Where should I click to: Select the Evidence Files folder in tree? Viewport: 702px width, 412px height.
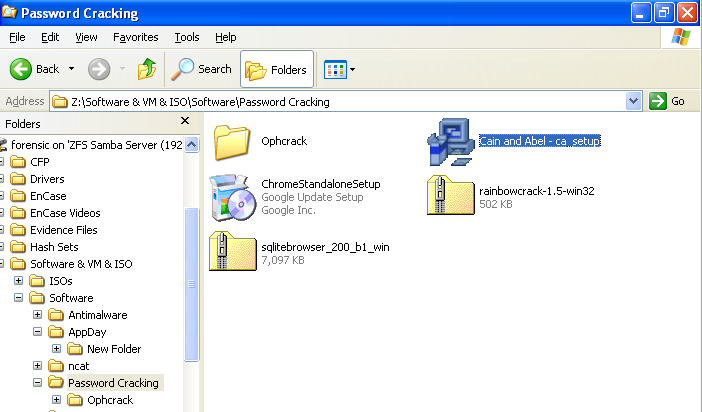pos(64,230)
